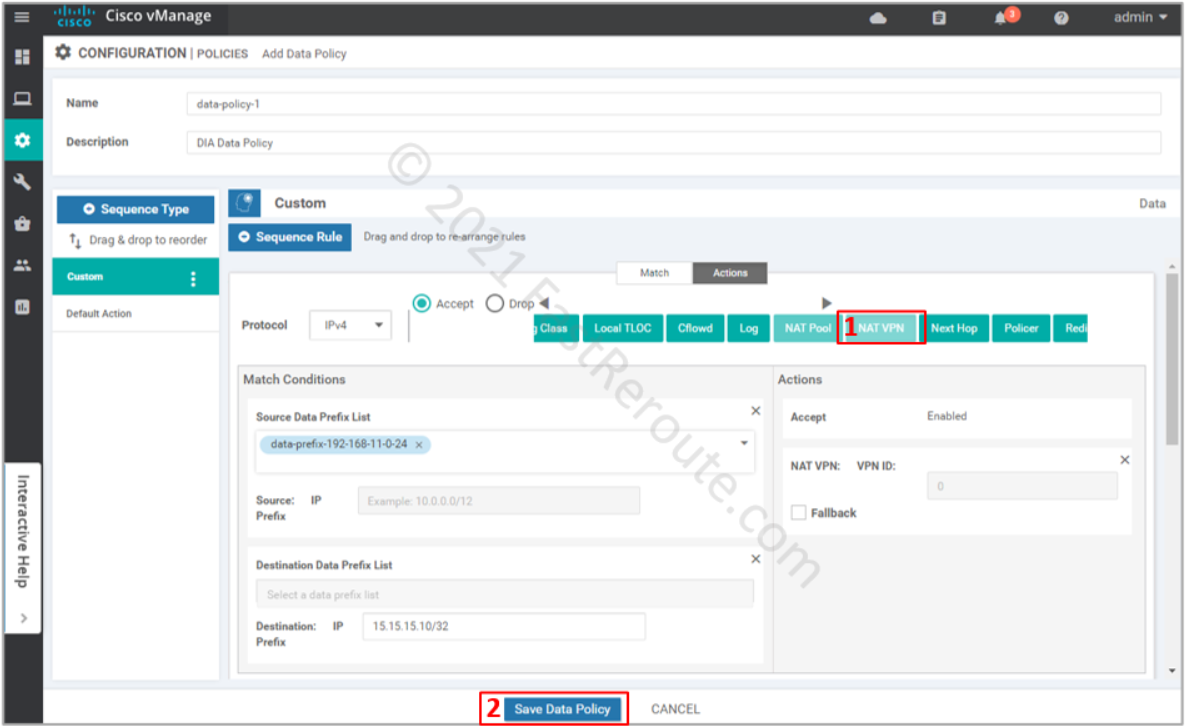The image size is (1187, 726).
Task: Select the NAT VPN action
Action: pos(880,327)
